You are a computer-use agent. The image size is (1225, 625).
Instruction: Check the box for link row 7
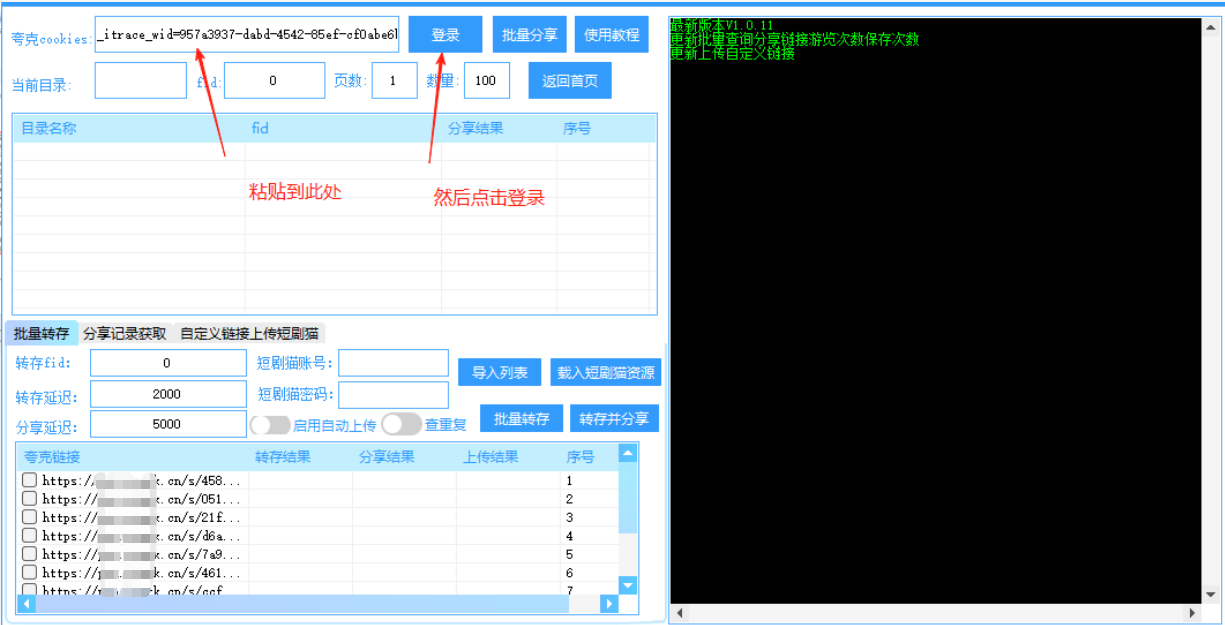coord(30,589)
